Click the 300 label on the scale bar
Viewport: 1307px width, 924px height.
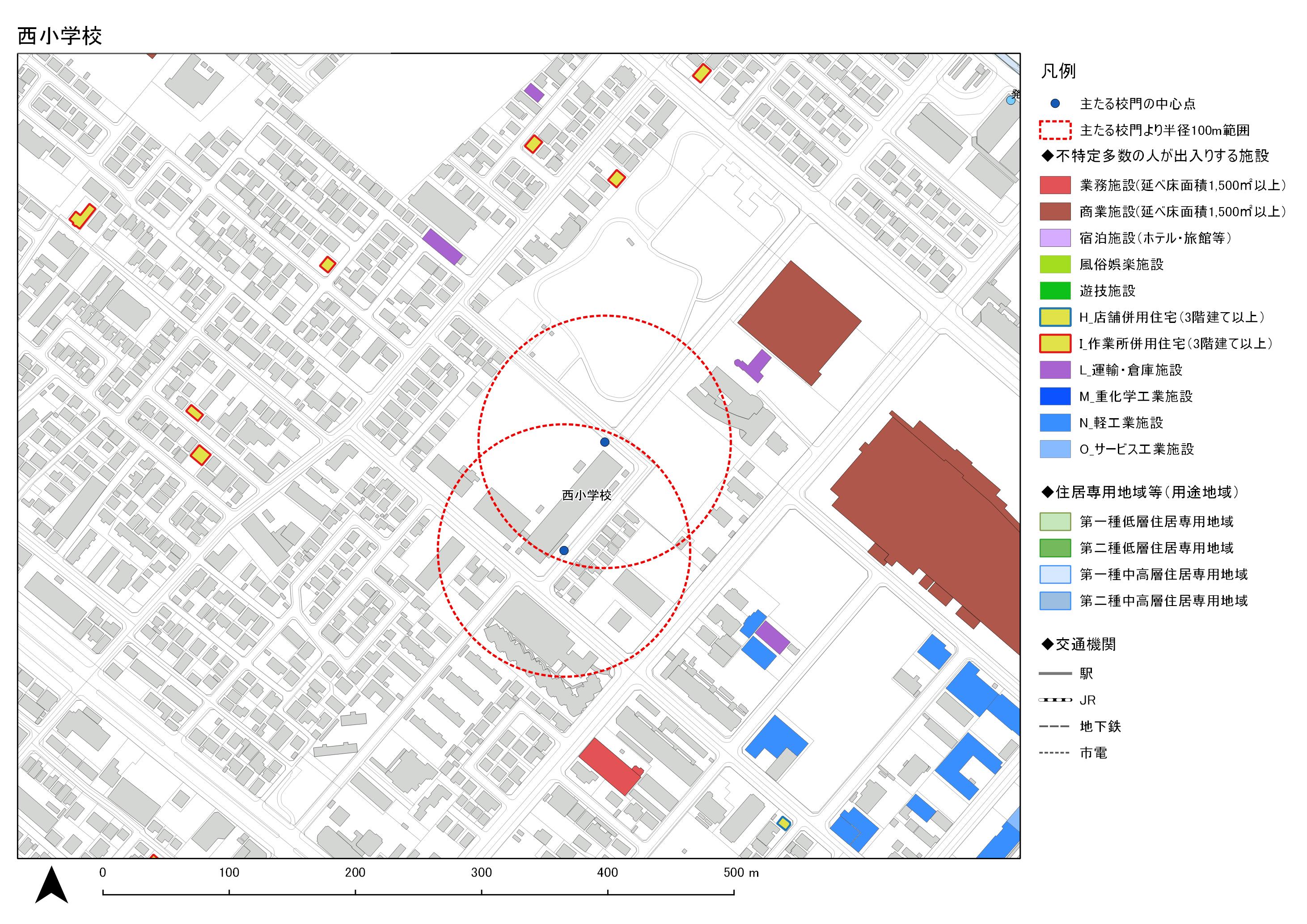tap(482, 873)
